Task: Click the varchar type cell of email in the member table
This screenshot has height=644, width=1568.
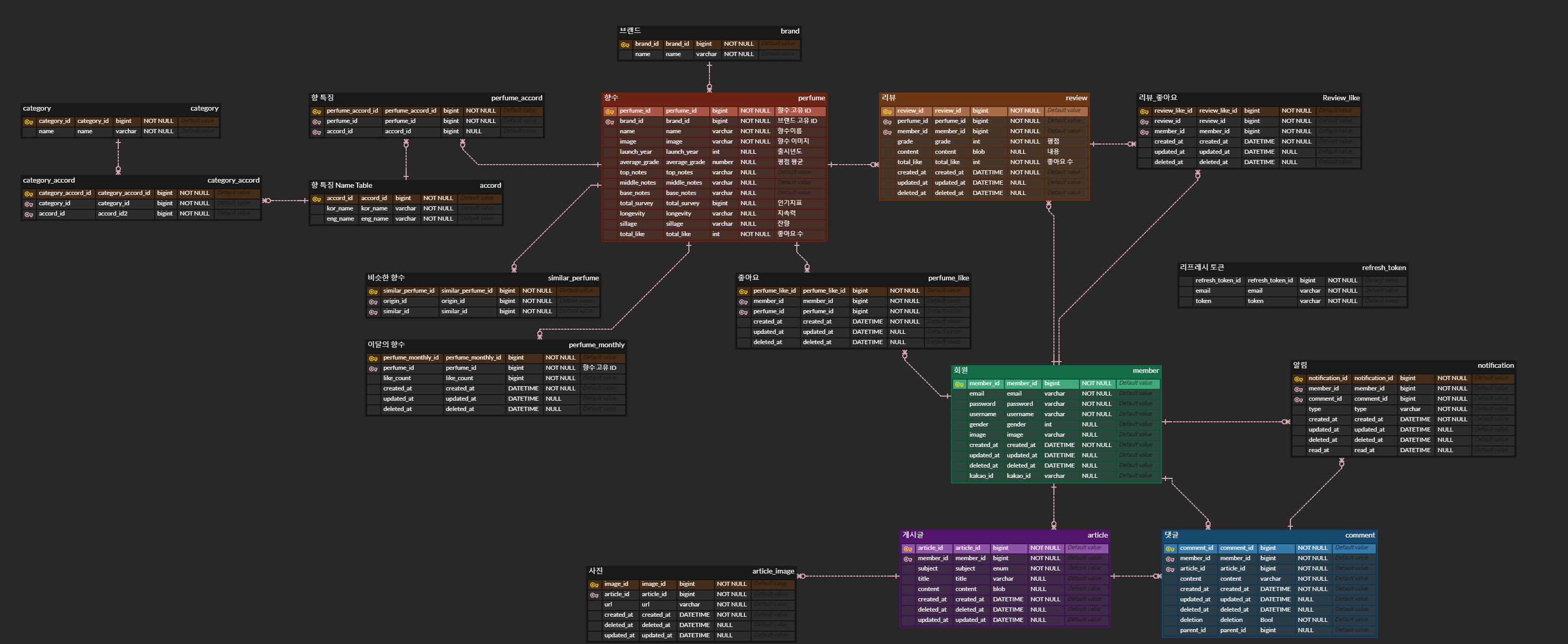Action: click(x=1054, y=393)
